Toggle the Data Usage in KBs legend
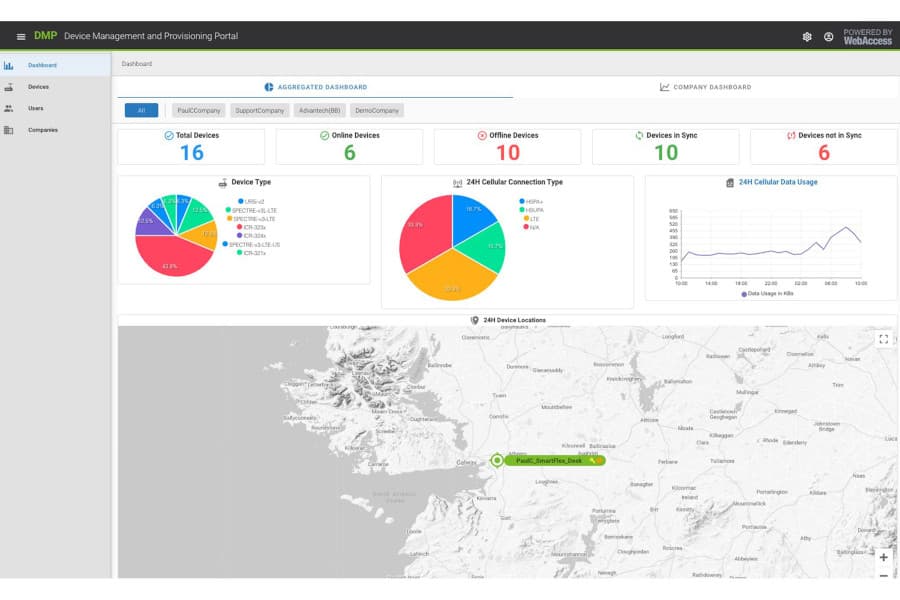Screen dimensions: 900x600 tap(767, 294)
